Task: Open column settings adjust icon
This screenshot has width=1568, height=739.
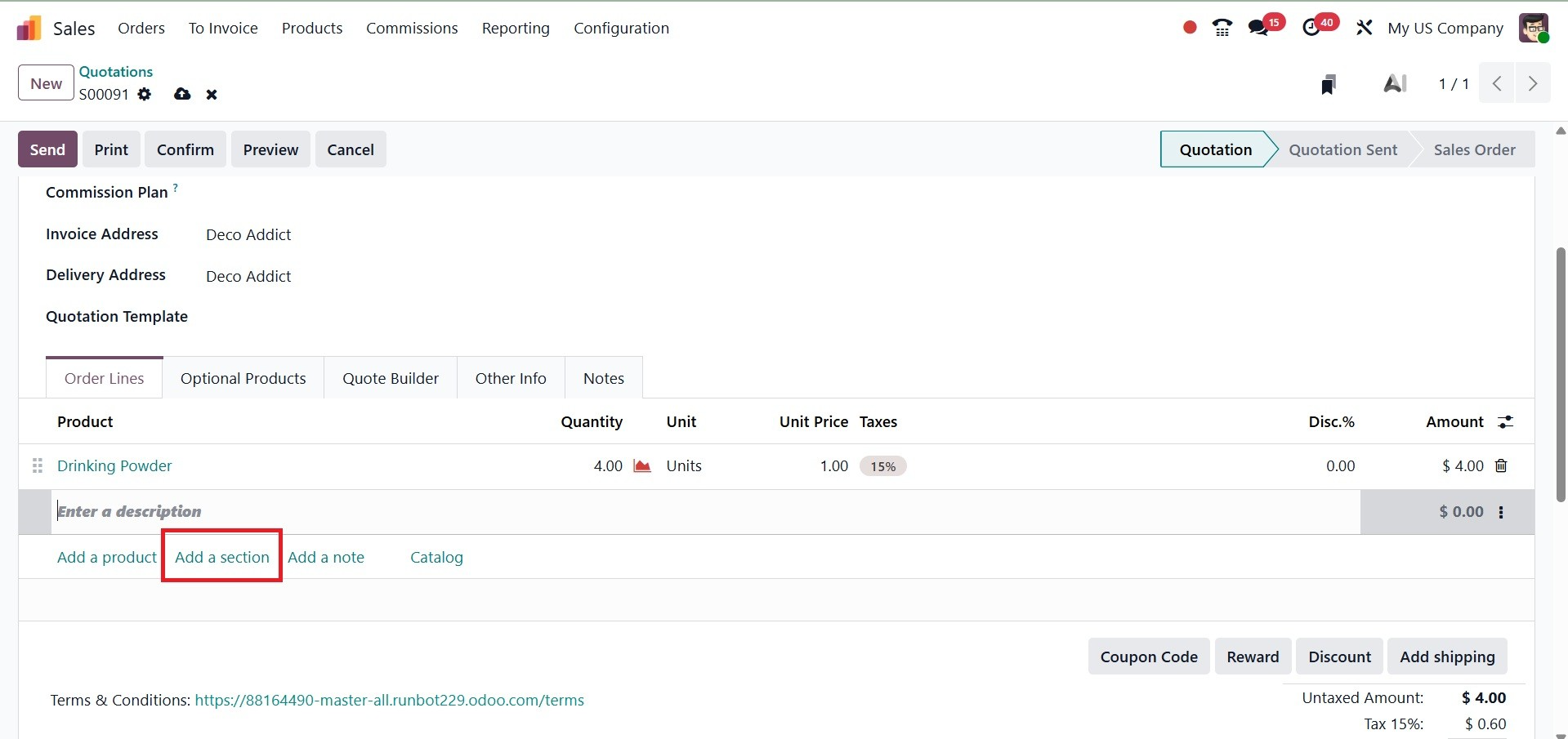Action: pos(1505,422)
